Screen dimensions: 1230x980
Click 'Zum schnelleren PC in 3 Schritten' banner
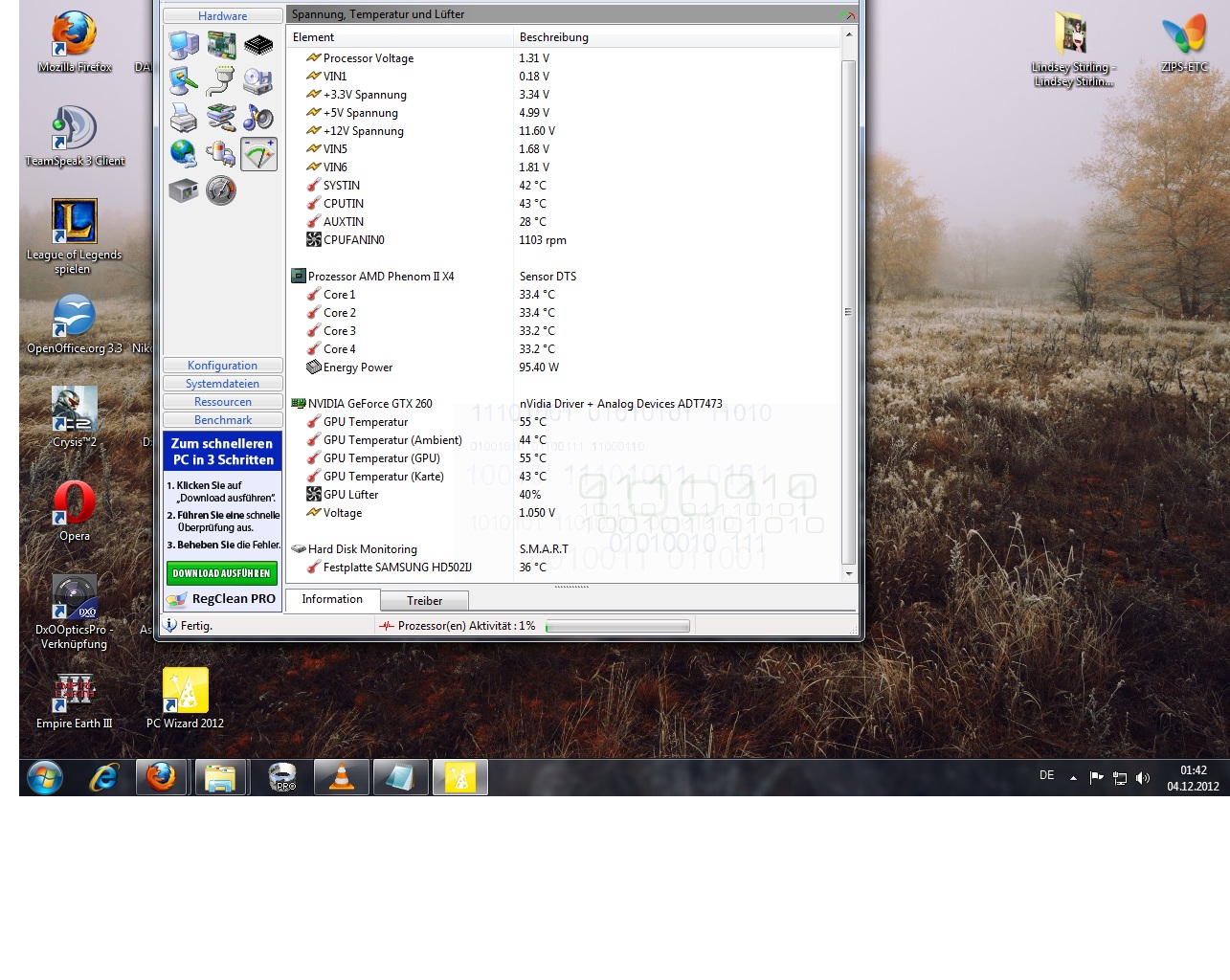tap(222, 452)
